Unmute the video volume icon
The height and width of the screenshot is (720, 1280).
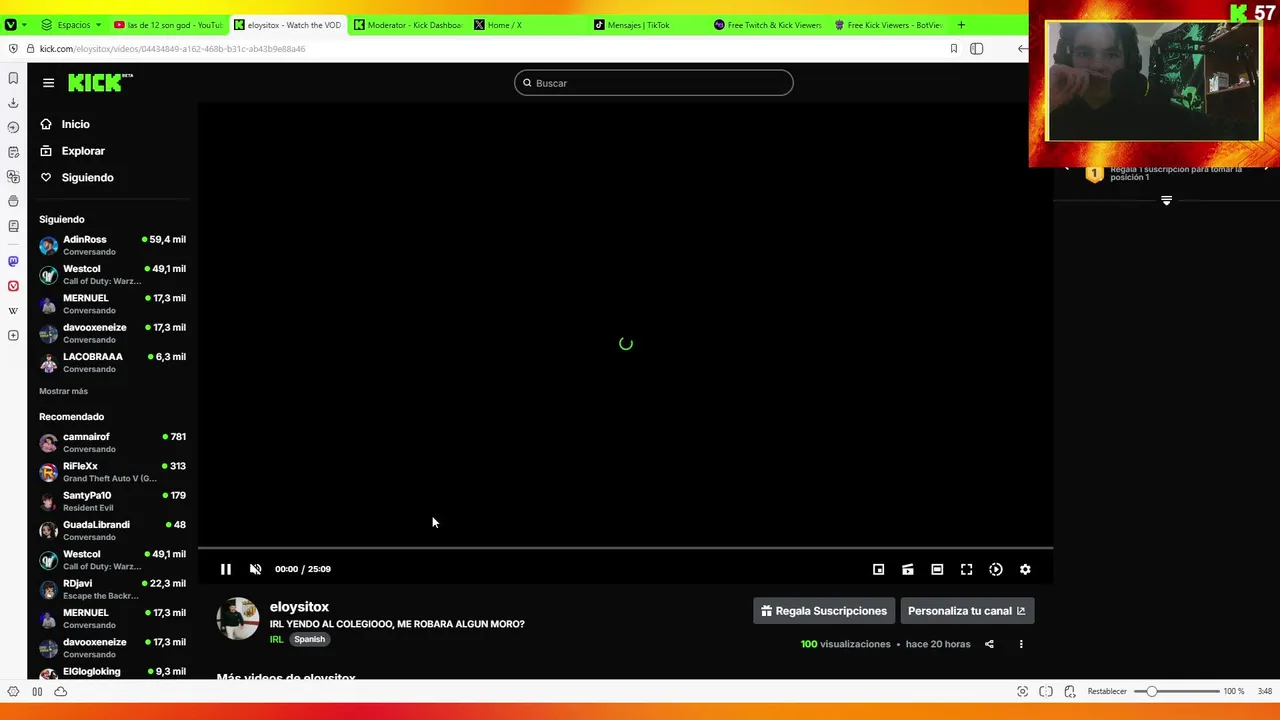pyautogui.click(x=255, y=569)
